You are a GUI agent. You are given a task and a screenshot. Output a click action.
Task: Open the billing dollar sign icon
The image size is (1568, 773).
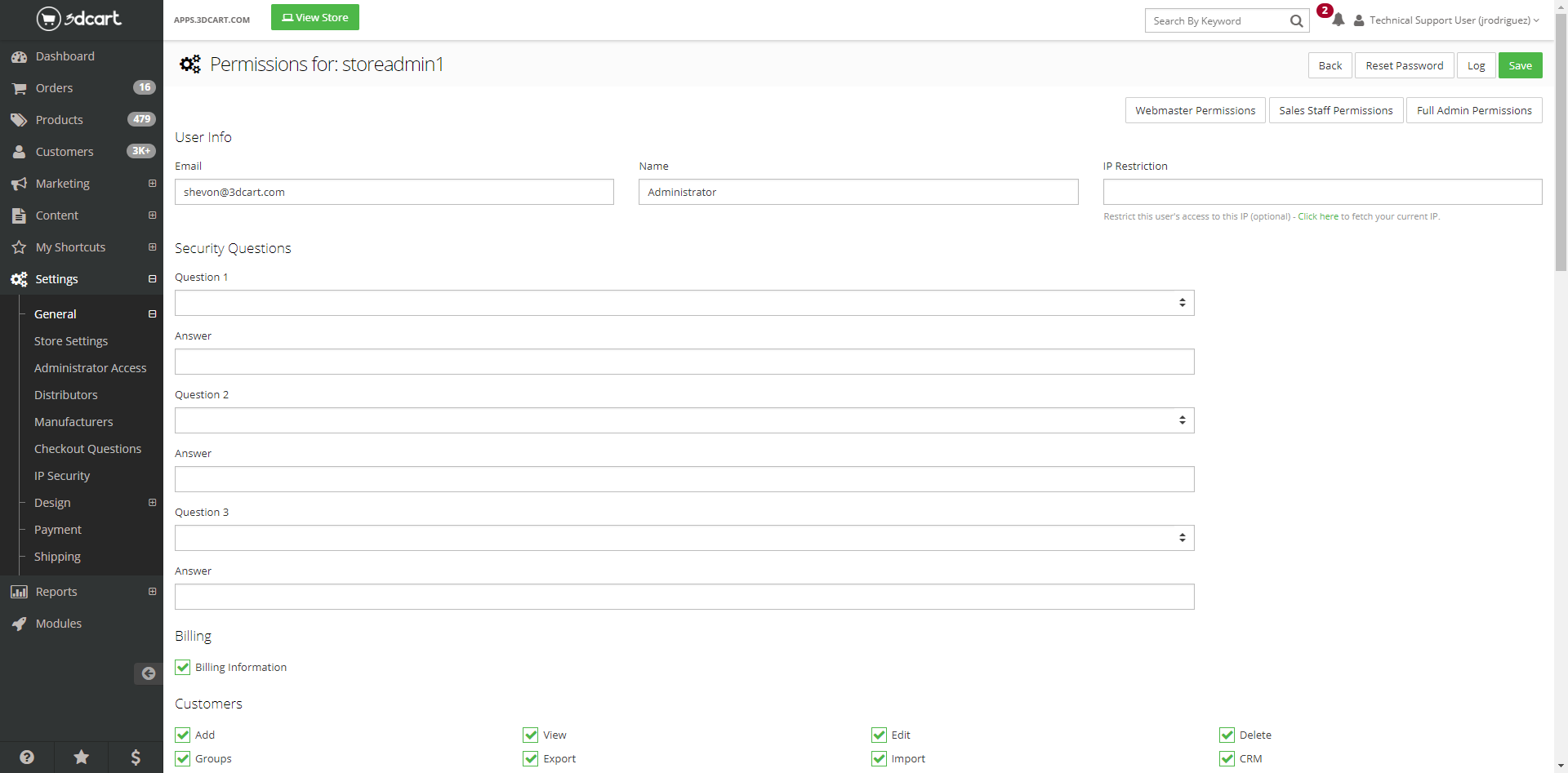coord(136,757)
